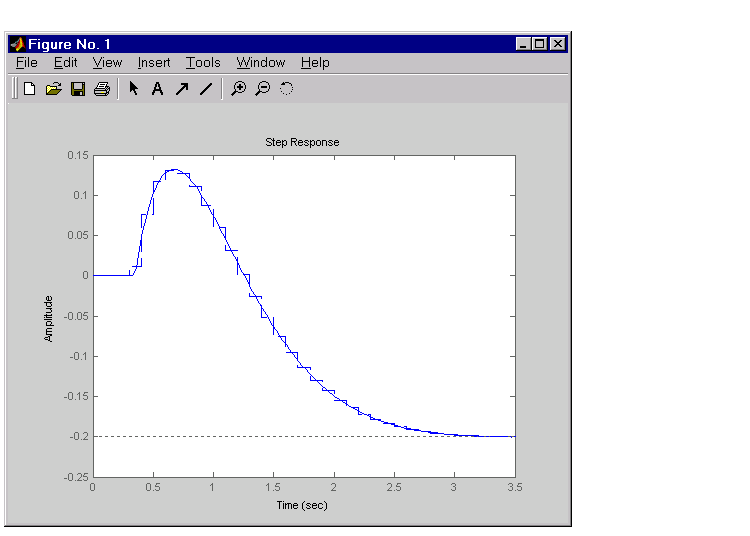Activate the Rotate 3D tool
Viewport: 750px width, 536px height.
pyautogui.click(x=286, y=89)
